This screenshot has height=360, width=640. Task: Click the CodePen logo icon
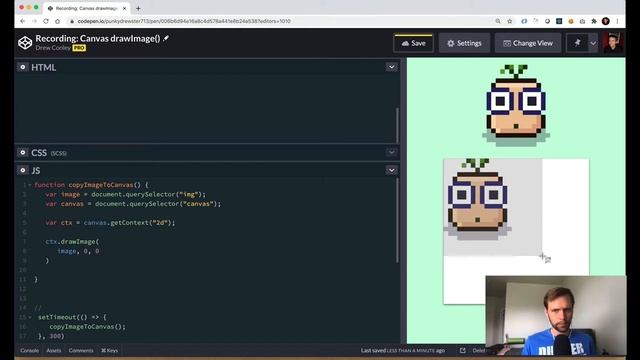(x=25, y=42)
